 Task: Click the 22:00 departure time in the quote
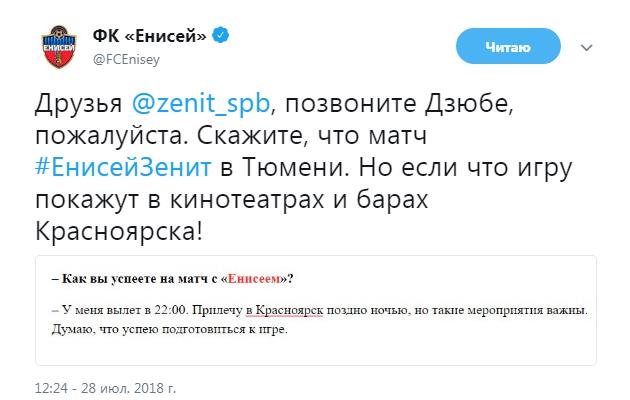coord(161,312)
